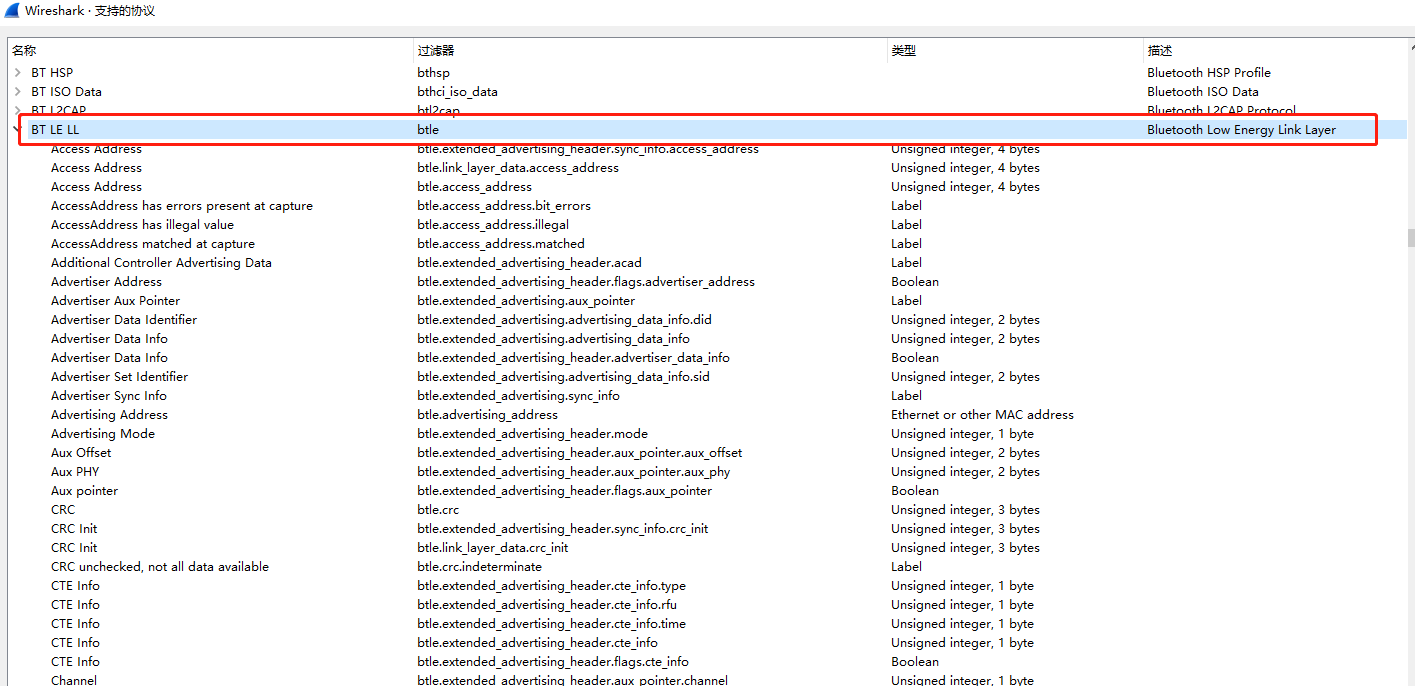
Task: Click the bthci_iso_data filter cell
Action: (x=457, y=92)
